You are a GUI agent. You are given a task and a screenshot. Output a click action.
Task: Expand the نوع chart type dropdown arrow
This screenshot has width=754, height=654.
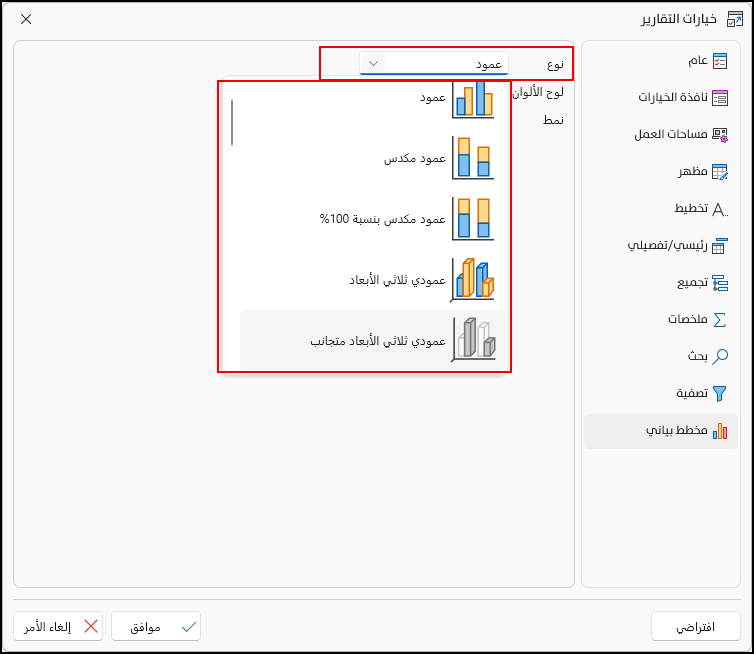[x=373, y=63]
